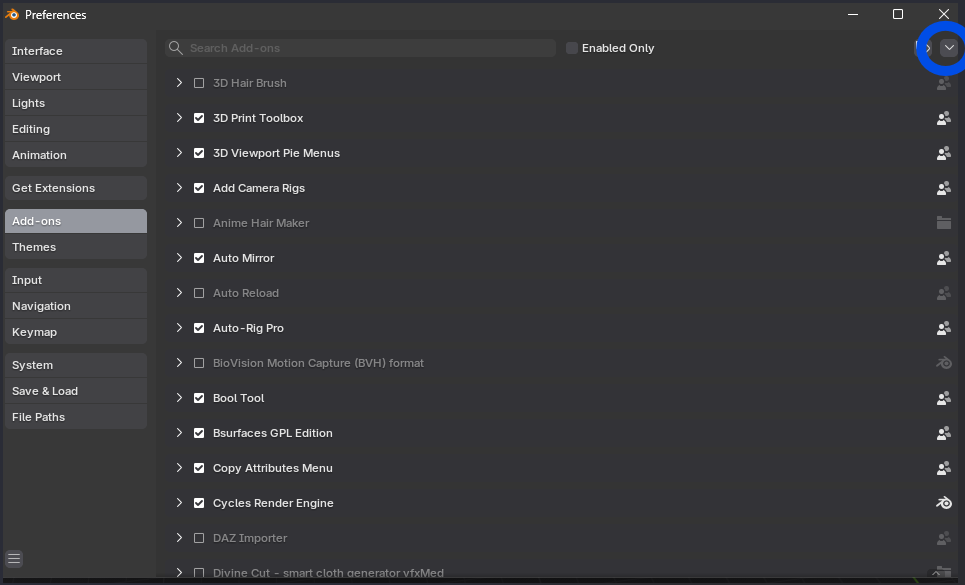Open the Save & Load tab

76,391
